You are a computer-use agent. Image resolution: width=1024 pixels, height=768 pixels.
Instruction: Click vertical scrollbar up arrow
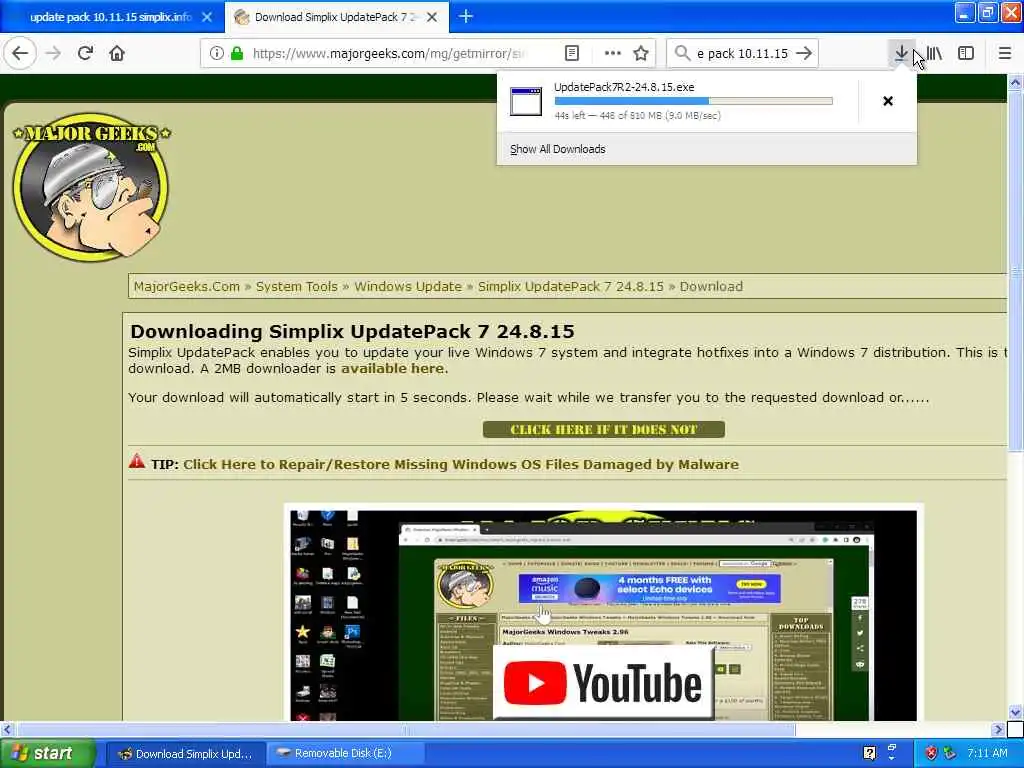(1015, 83)
